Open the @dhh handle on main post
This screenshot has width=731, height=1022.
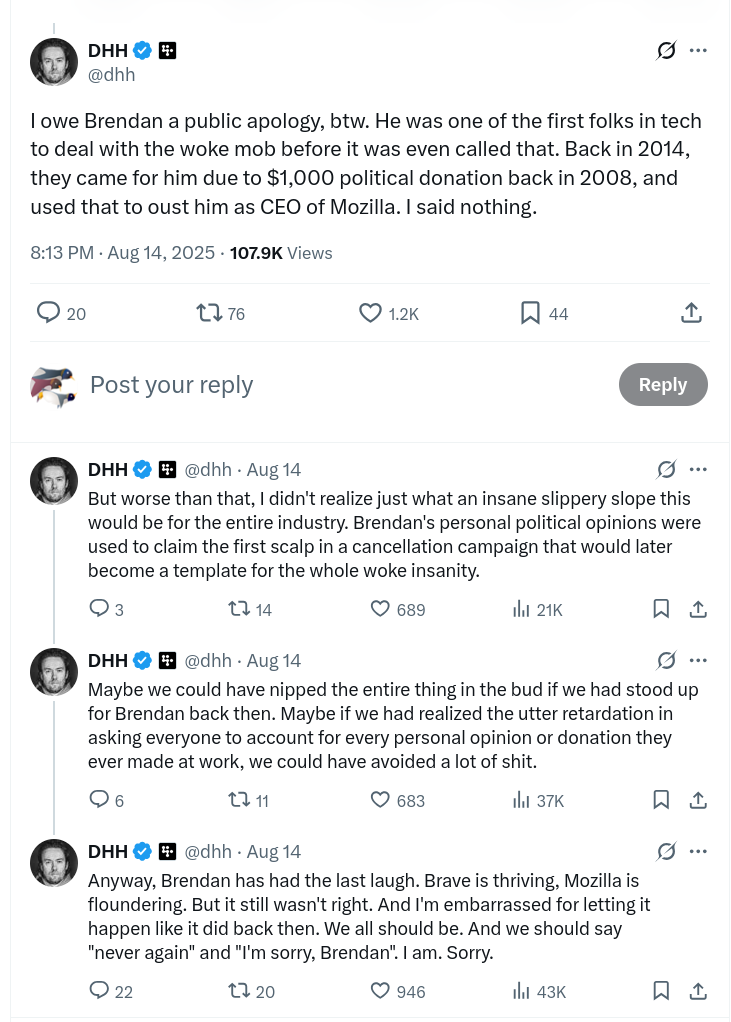112,75
